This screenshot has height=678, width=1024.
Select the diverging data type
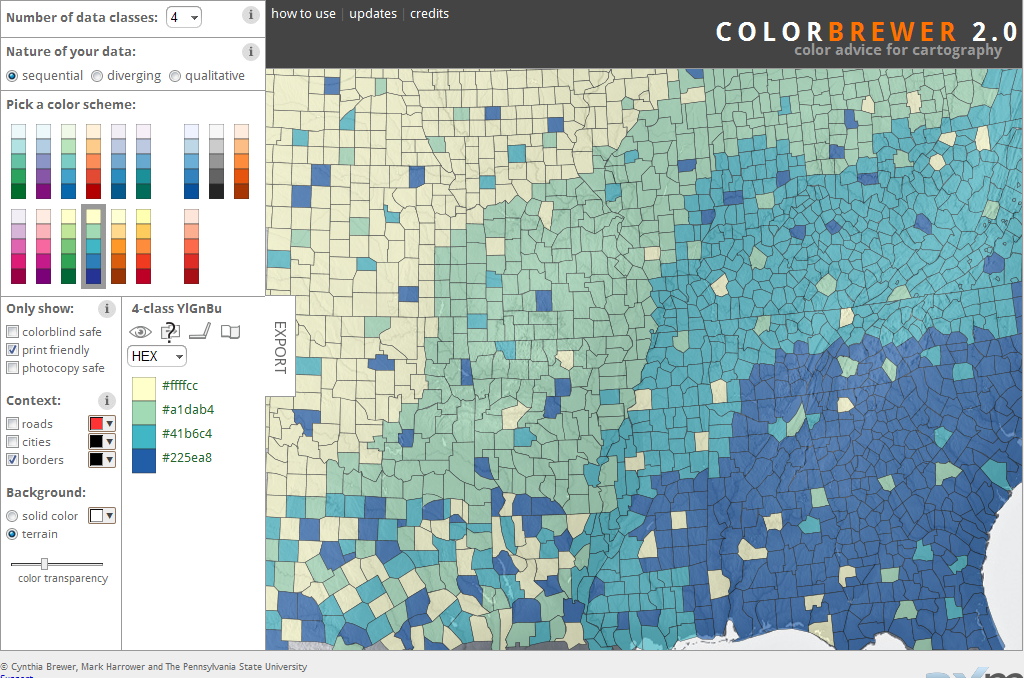click(x=97, y=75)
